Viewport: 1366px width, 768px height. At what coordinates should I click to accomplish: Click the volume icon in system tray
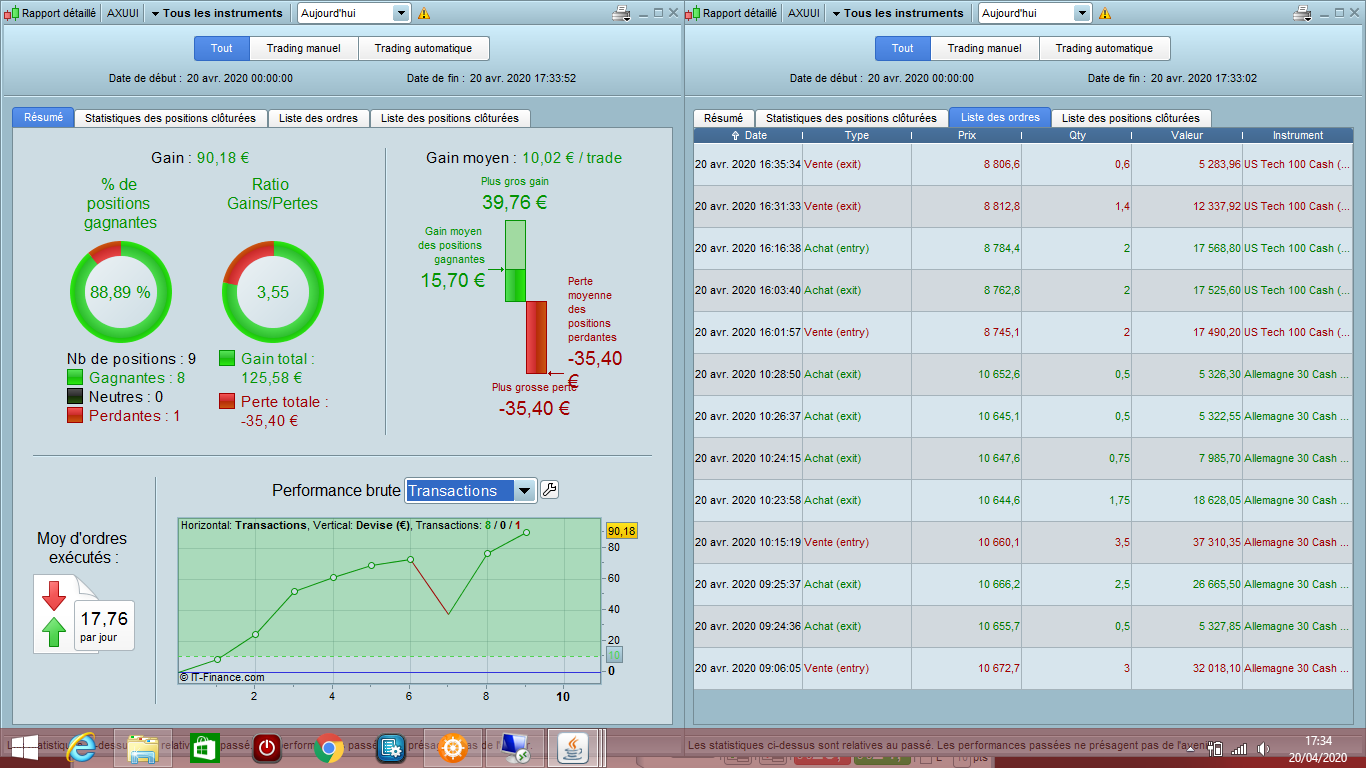click(x=1263, y=748)
